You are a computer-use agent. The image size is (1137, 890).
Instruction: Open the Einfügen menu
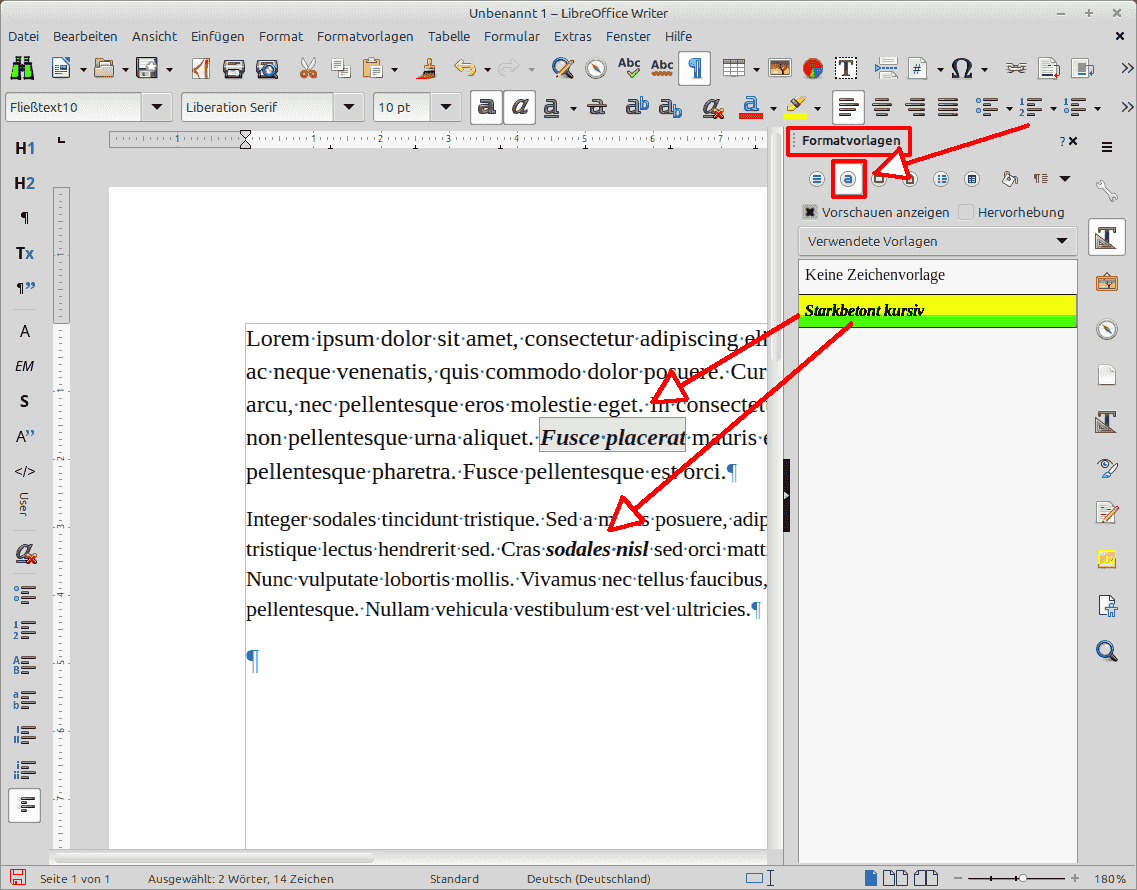click(x=218, y=36)
